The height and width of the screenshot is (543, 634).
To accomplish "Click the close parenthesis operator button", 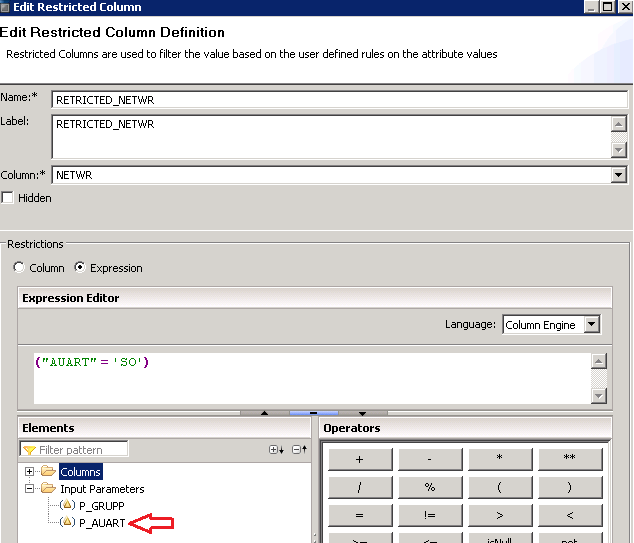I will coord(570,488).
